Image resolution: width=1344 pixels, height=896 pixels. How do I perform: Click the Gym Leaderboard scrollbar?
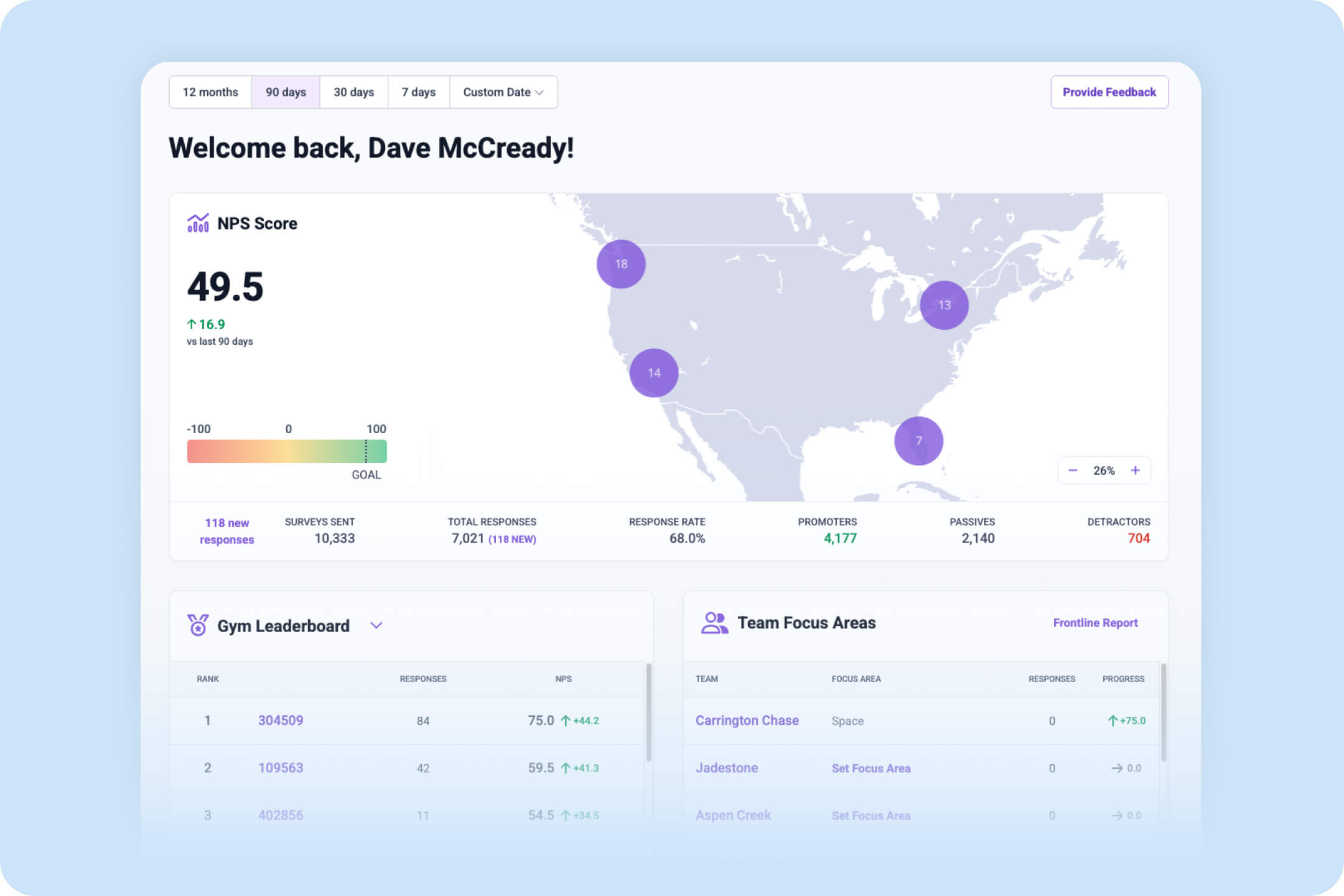[648, 712]
